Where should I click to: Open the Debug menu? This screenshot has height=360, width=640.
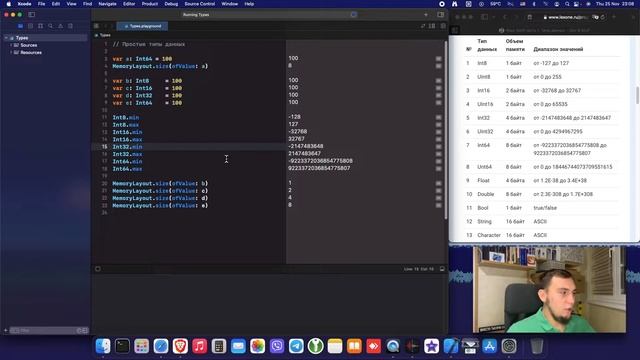pos(171,4)
